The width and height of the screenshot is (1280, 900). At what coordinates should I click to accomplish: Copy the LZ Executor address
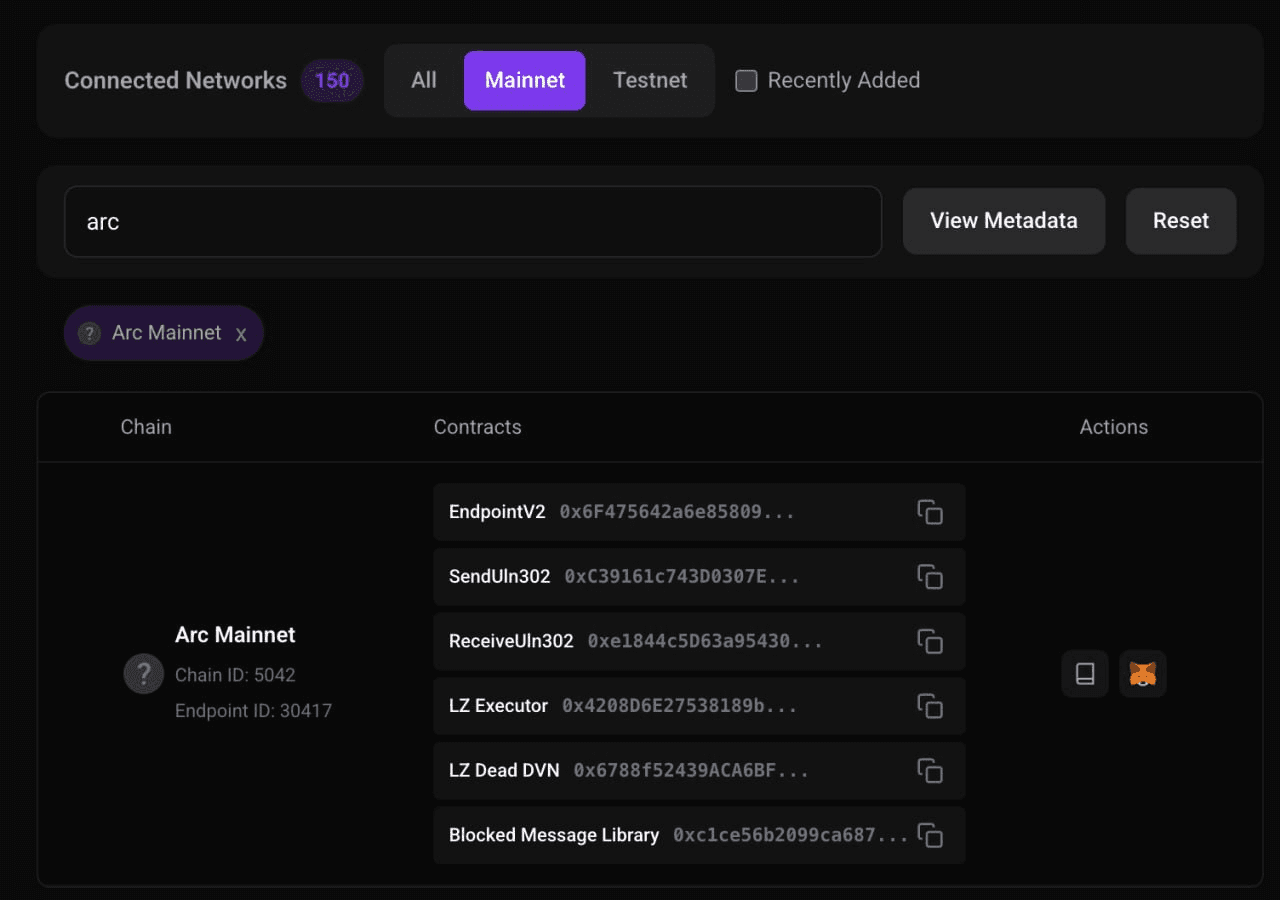click(x=930, y=706)
